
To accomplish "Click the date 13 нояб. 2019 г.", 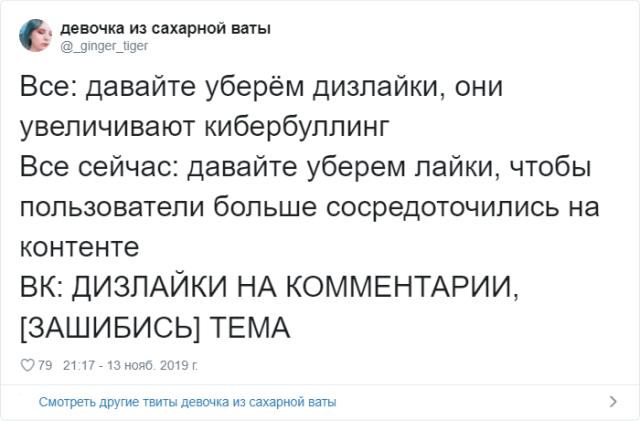I will coord(153,365).
